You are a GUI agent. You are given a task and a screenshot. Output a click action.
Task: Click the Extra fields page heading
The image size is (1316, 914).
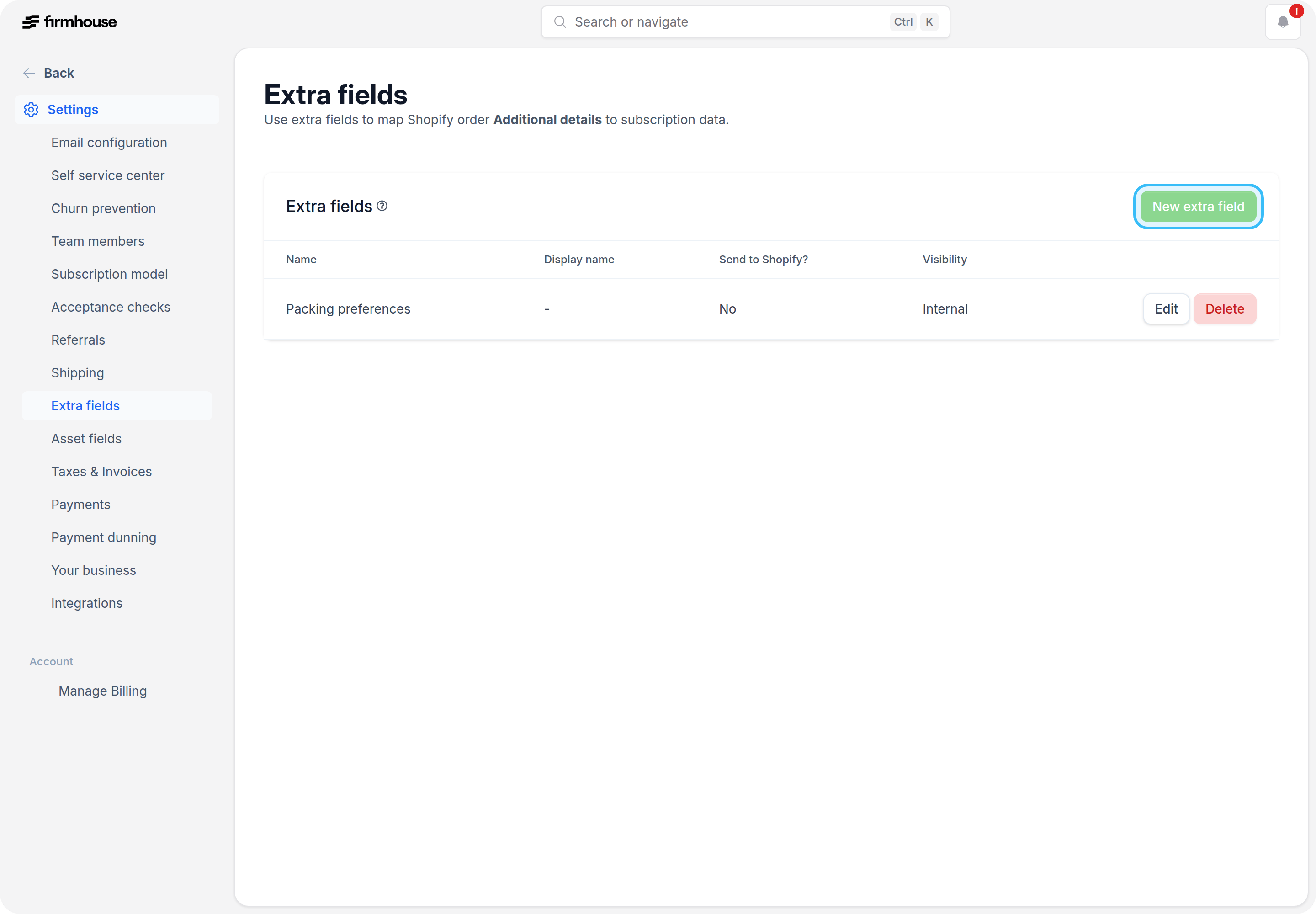coord(335,95)
